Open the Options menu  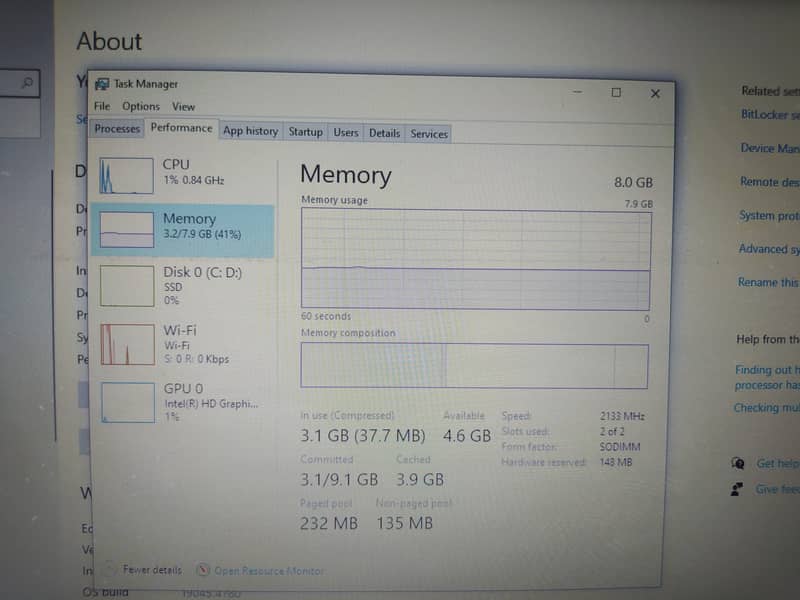pos(141,107)
